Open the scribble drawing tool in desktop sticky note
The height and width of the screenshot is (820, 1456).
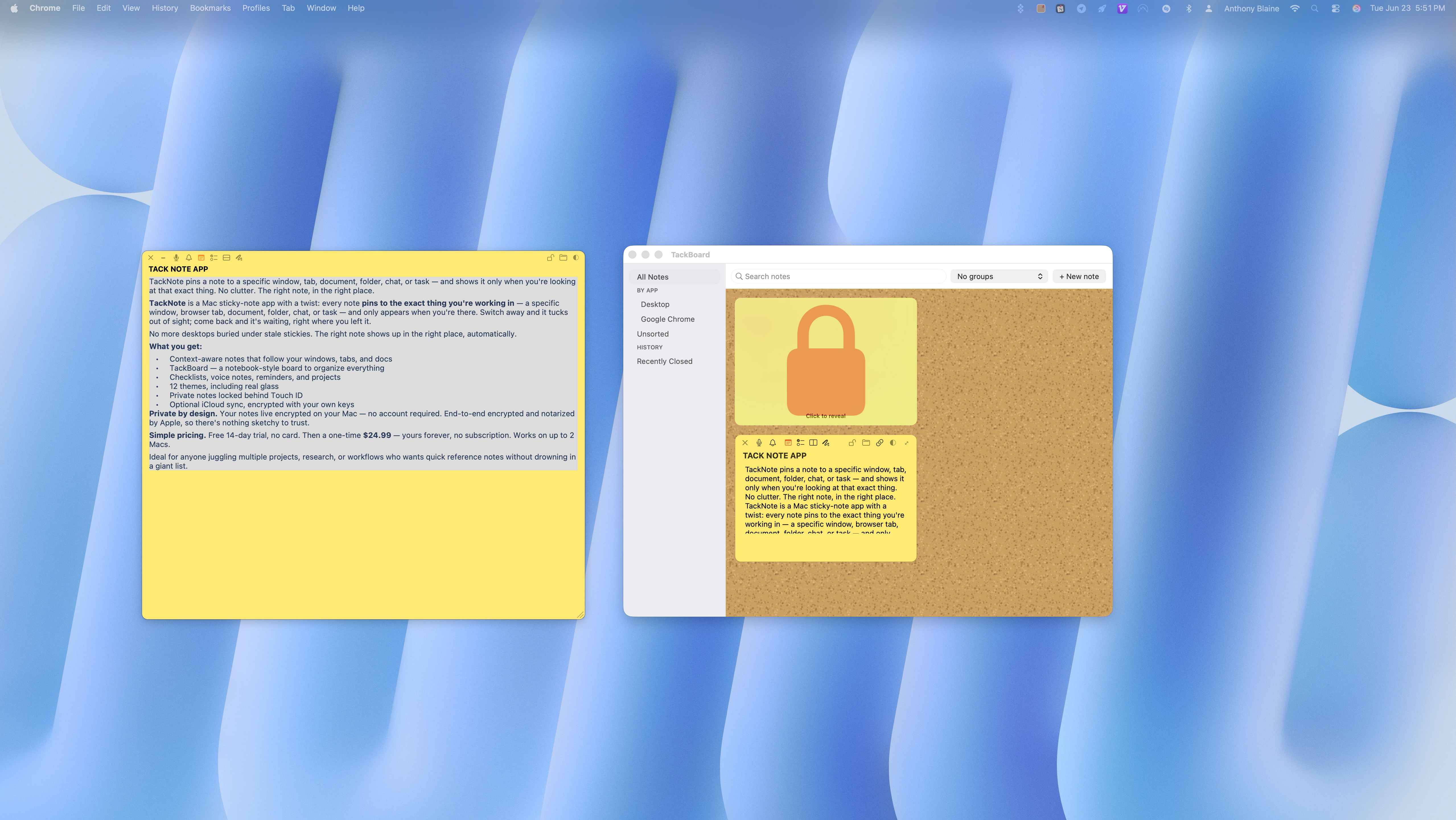point(239,258)
